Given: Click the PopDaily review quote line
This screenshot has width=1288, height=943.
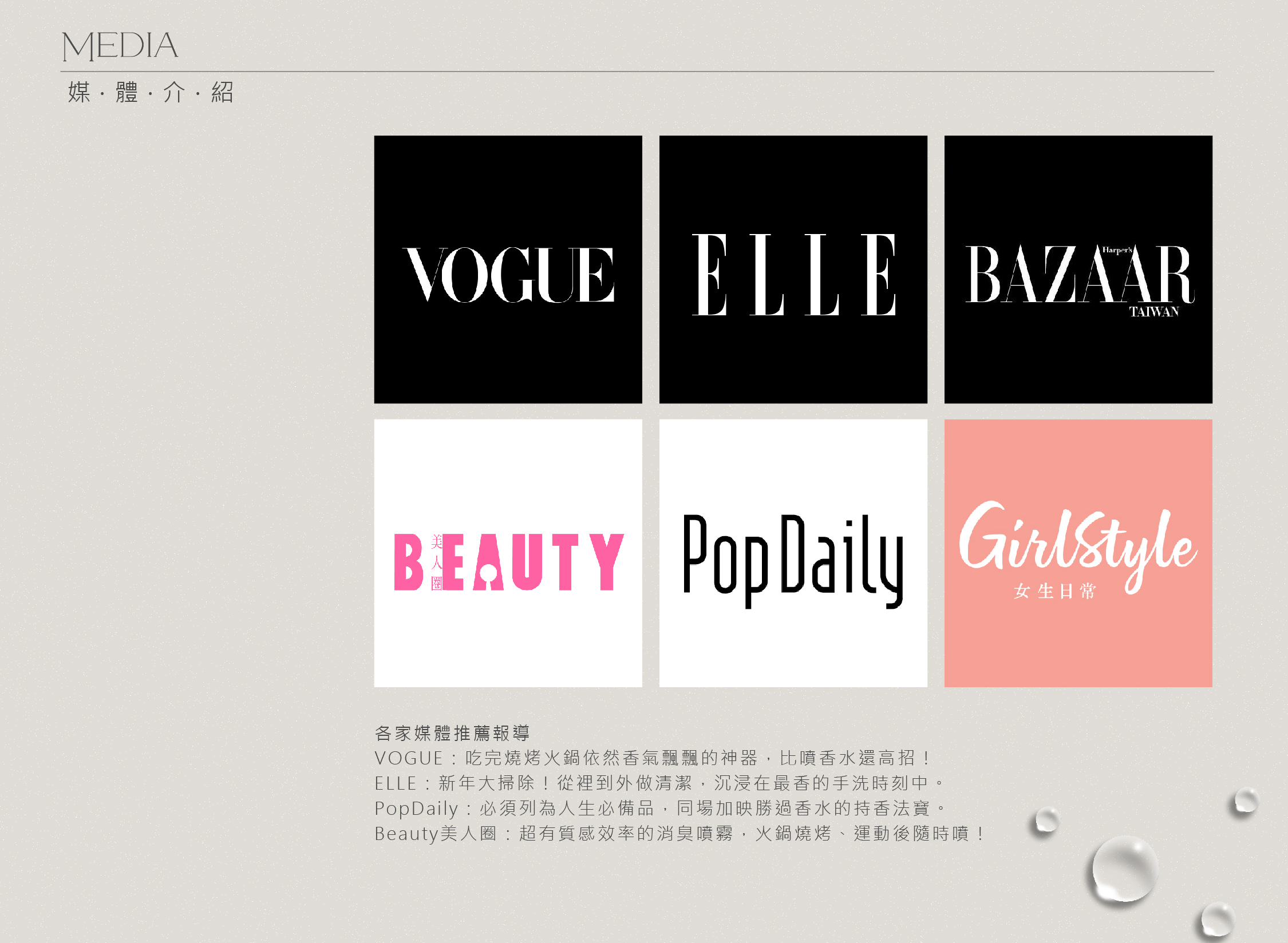Looking at the screenshot, I should tap(658, 809).
